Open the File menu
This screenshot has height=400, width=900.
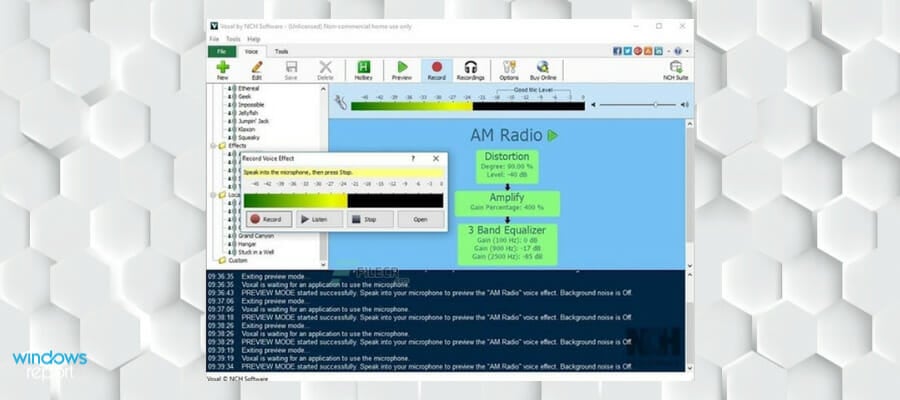click(214, 39)
